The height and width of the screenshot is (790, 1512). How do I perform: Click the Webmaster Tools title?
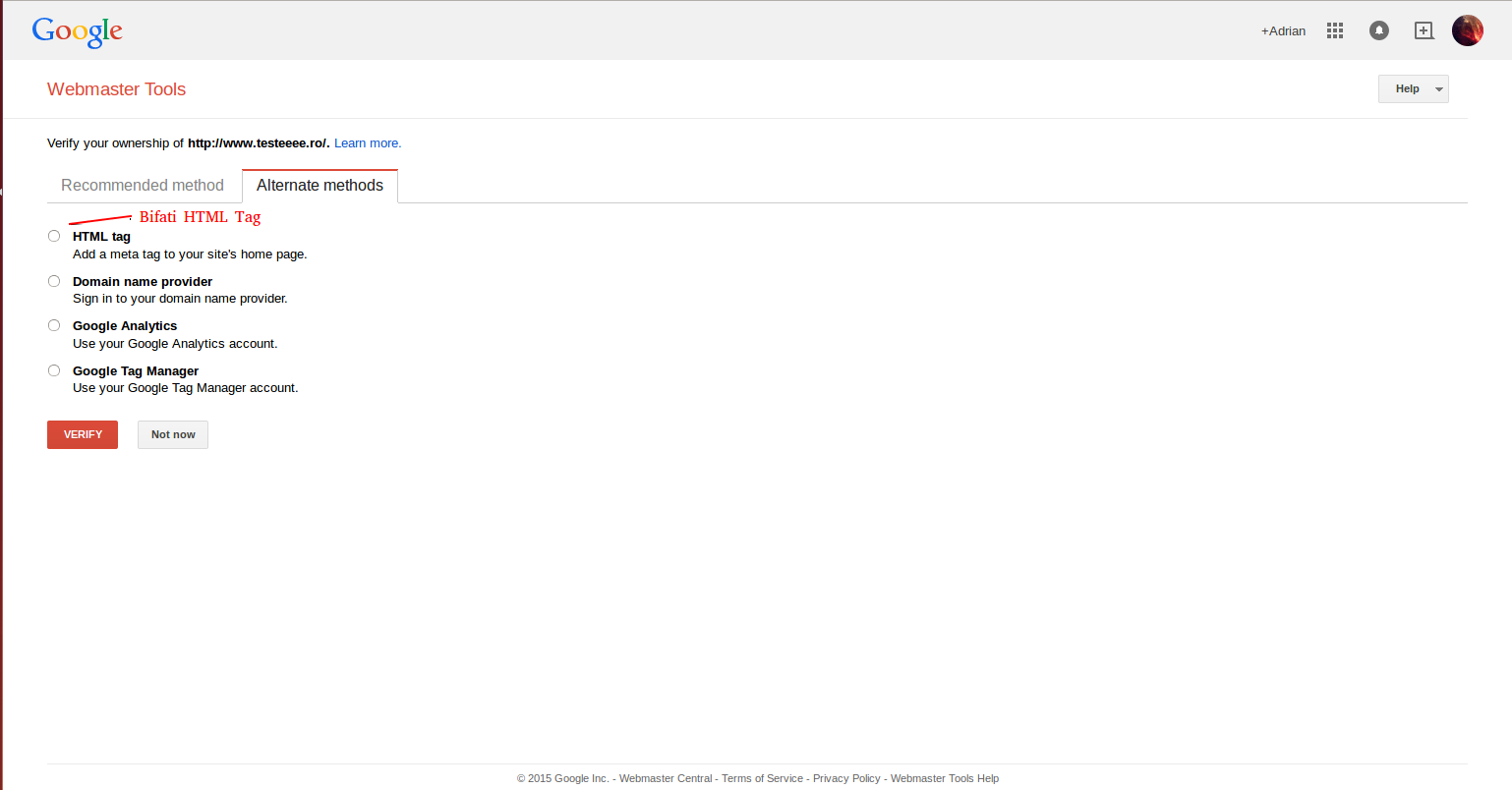pyautogui.click(x=116, y=89)
